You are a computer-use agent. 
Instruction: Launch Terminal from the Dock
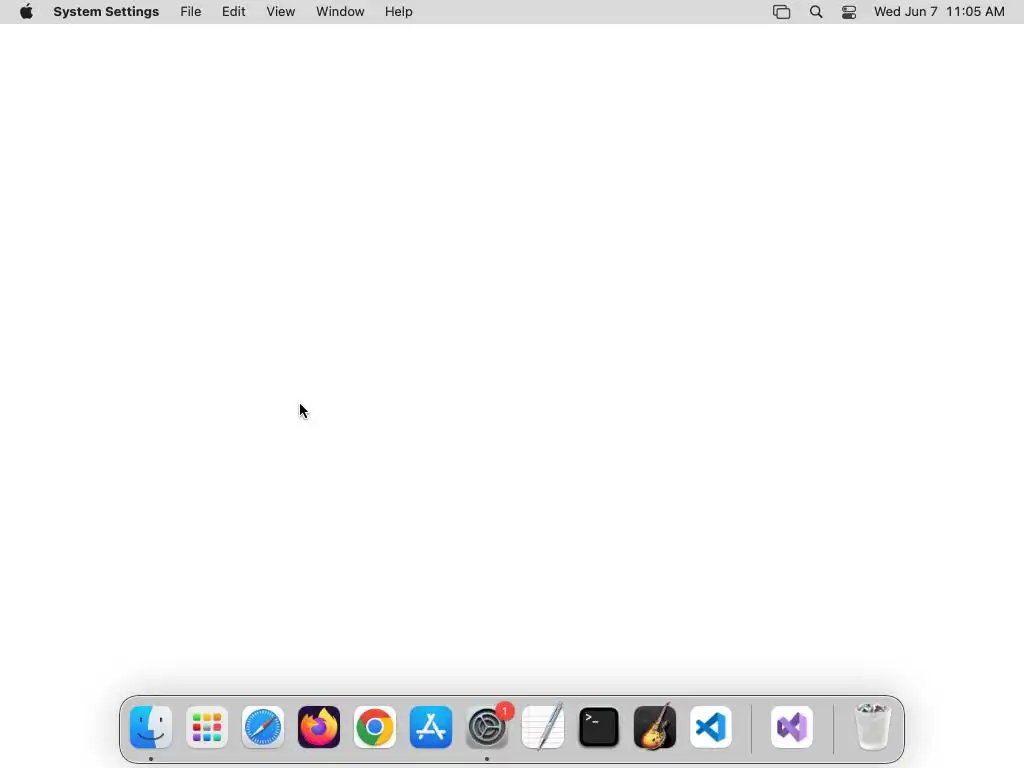(599, 727)
